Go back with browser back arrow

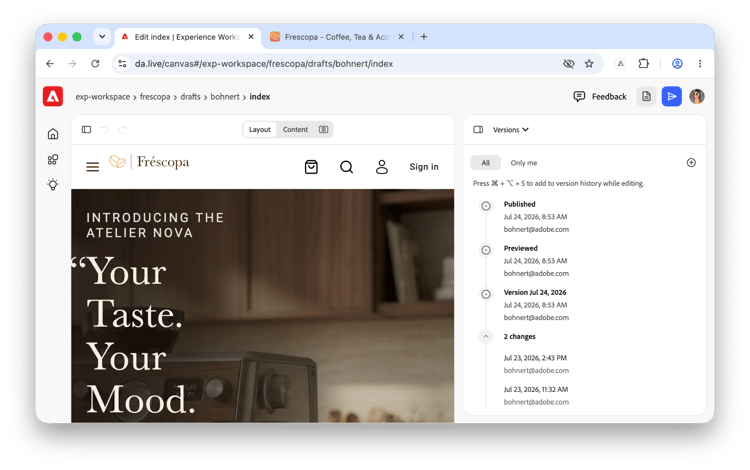click(x=50, y=64)
